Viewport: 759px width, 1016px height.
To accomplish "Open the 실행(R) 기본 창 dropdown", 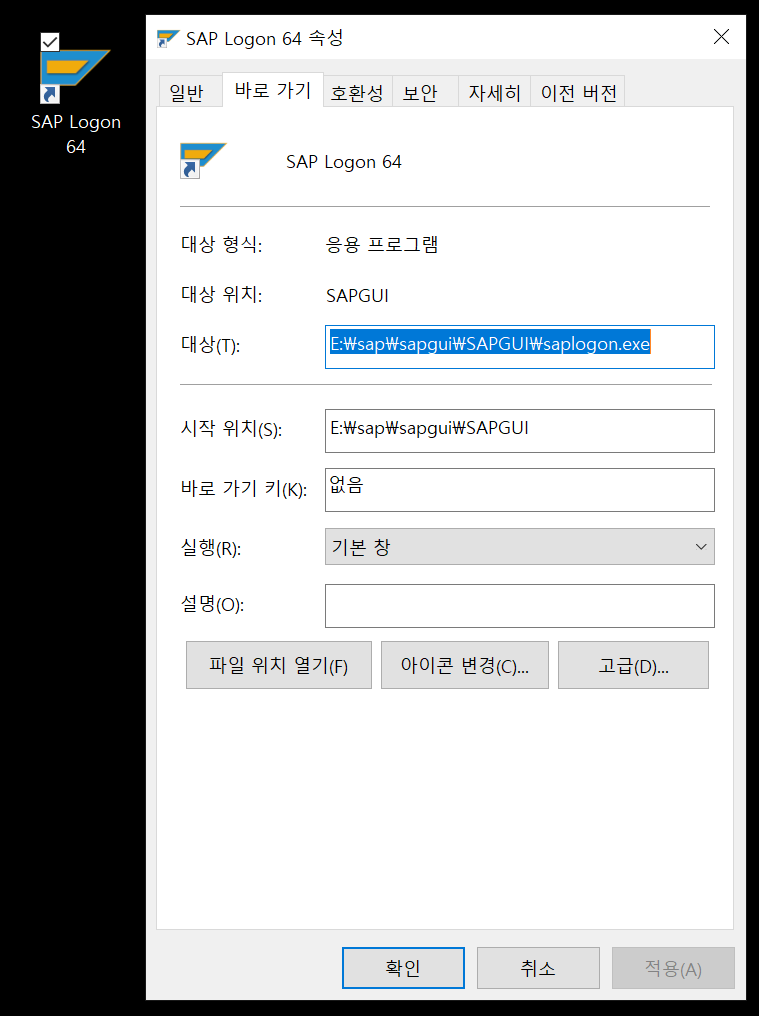I will [x=520, y=547].
